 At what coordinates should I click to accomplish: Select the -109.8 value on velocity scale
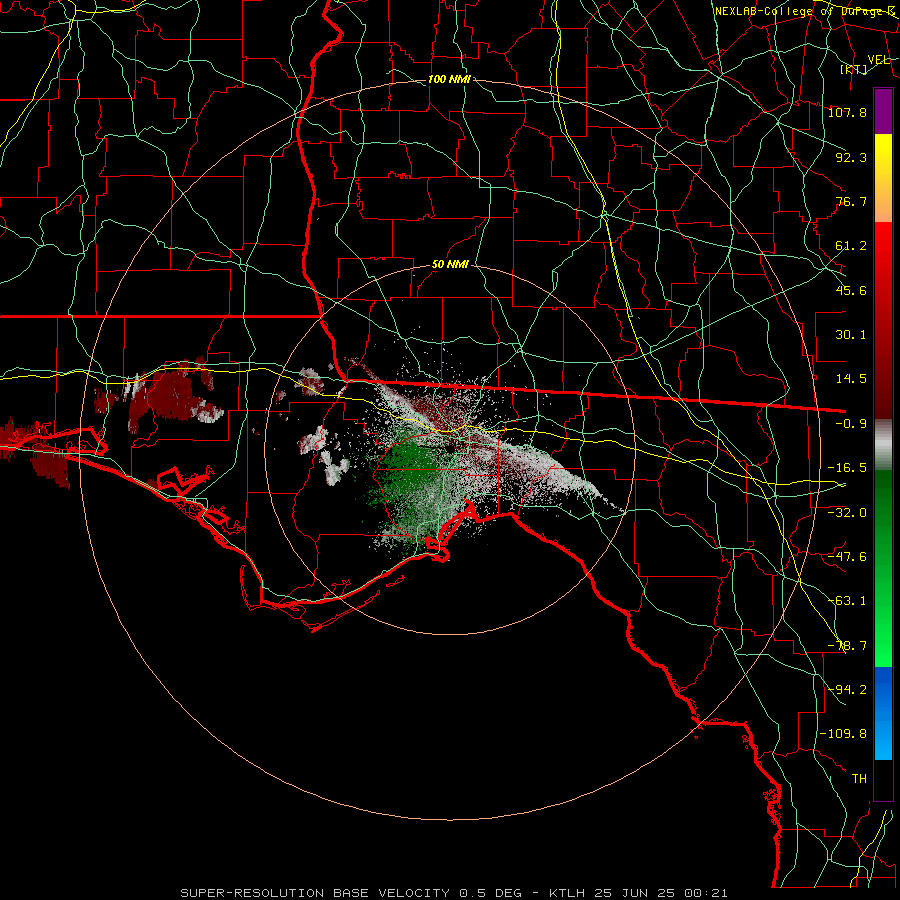(x=843, y=734)
